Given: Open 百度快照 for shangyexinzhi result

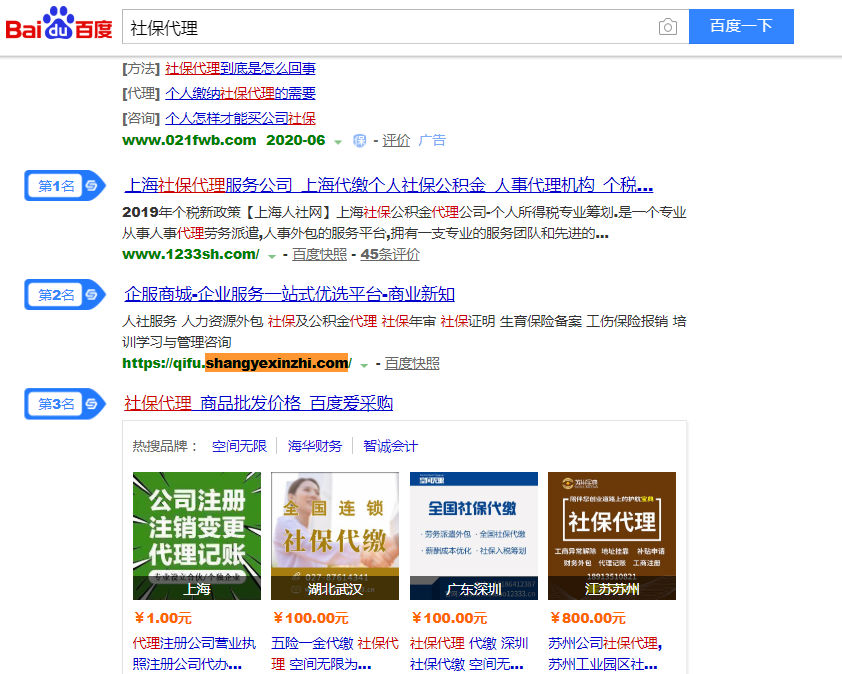Looking at the screenshot, I should 412,364.
